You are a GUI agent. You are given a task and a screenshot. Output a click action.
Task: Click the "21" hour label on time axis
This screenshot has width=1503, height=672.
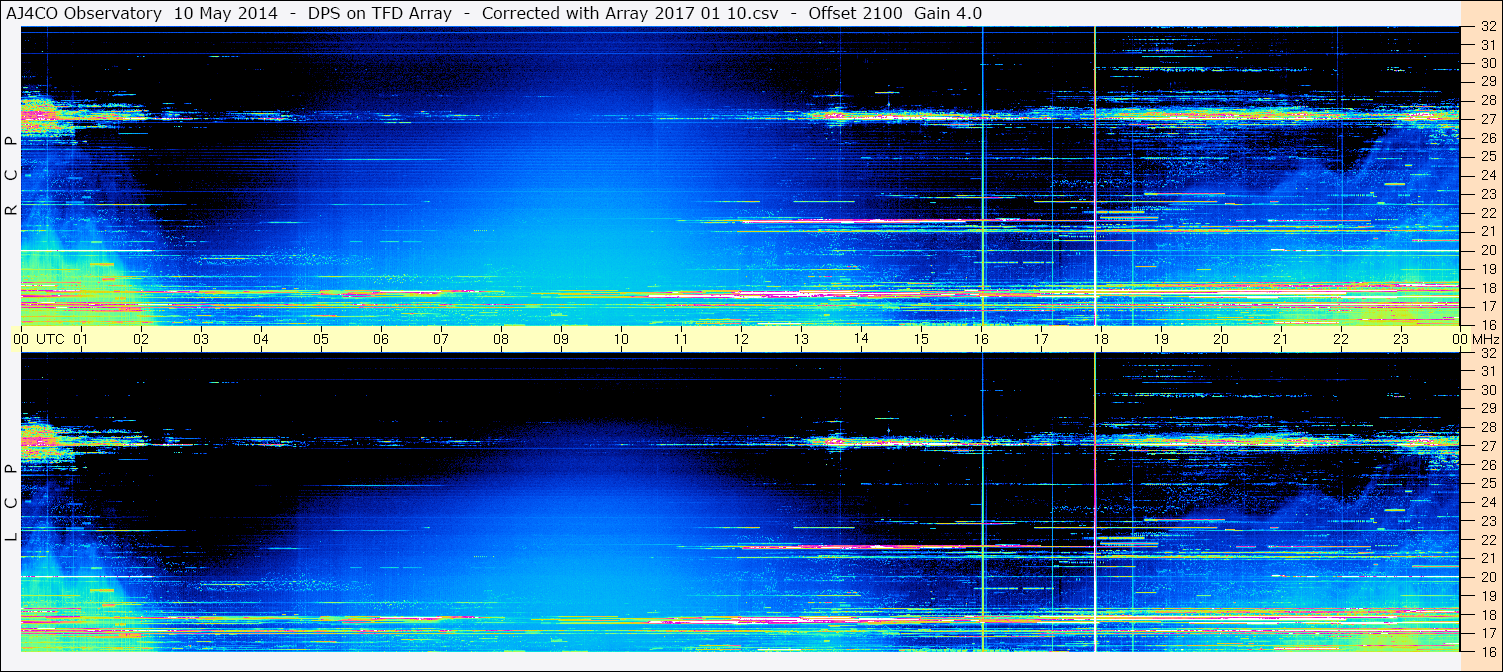click(x=1281, y=339)
